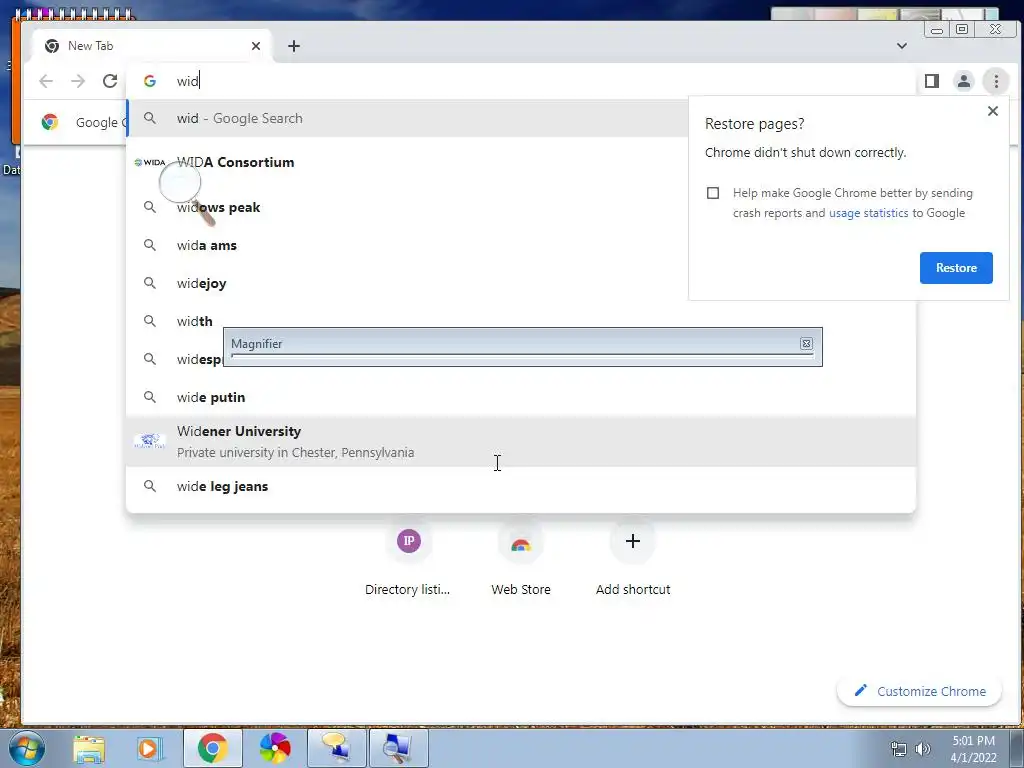The height and width of the screenshot is (768, 1024).
Task: Open Directory listing shortcut
Action: [408, 558]
